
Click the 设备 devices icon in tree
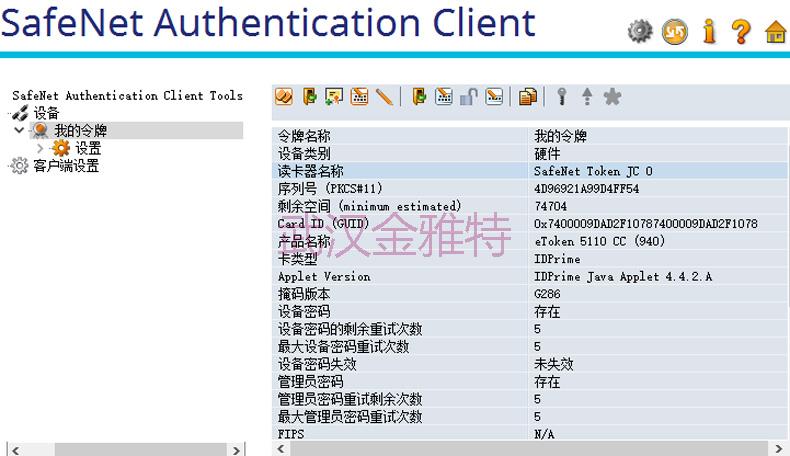pyautogui.click(x=20, y=113)
